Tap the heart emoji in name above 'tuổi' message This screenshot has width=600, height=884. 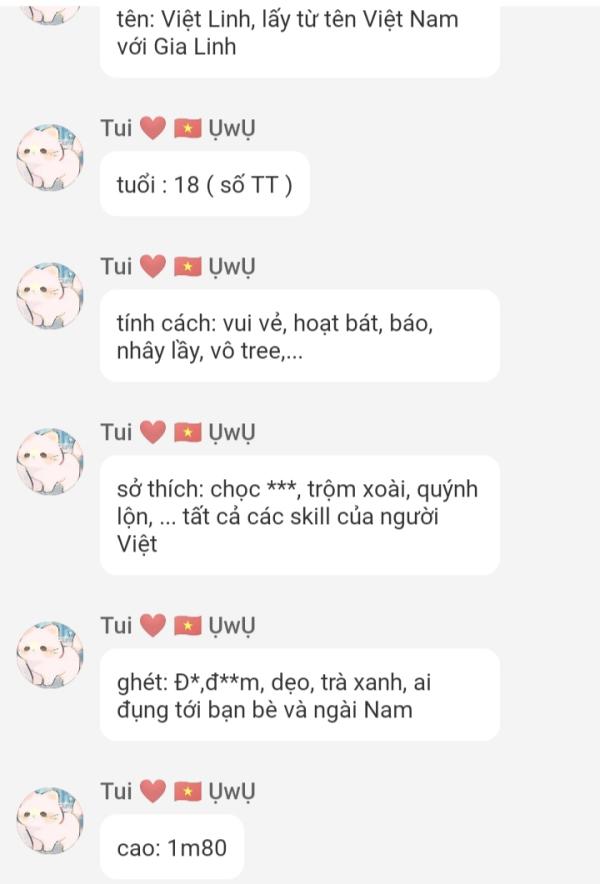153,128
